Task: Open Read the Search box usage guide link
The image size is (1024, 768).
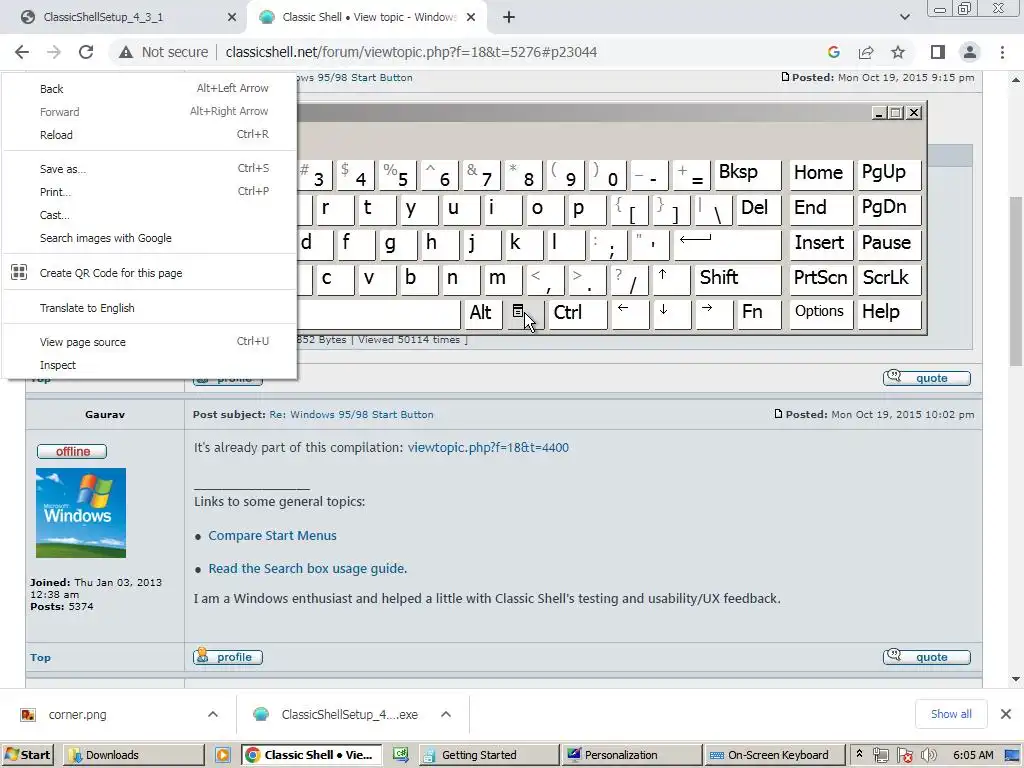Action: (308, 569)
